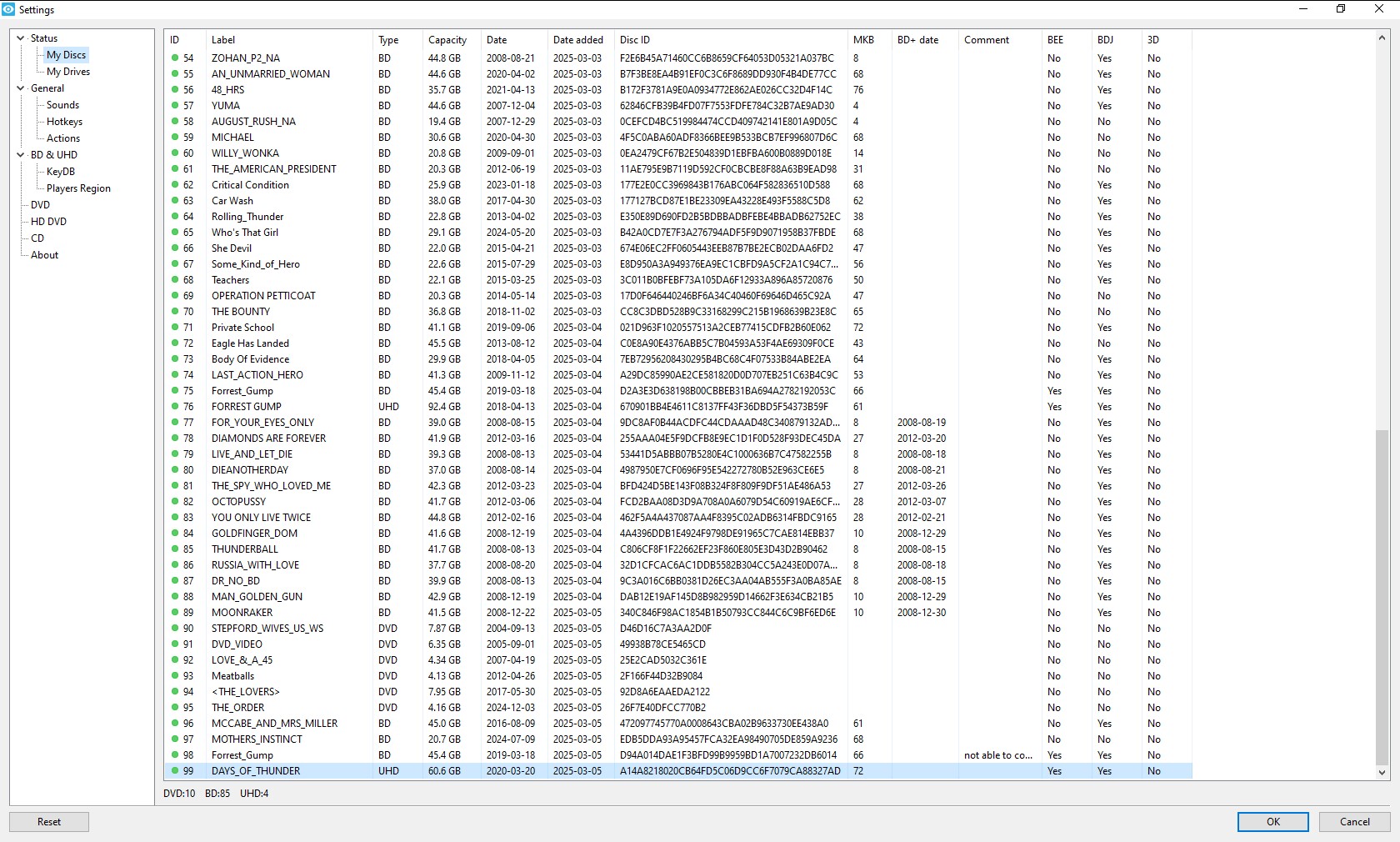Select the HD DVD settings item
Screen dimensions: 1400x842
48,222
